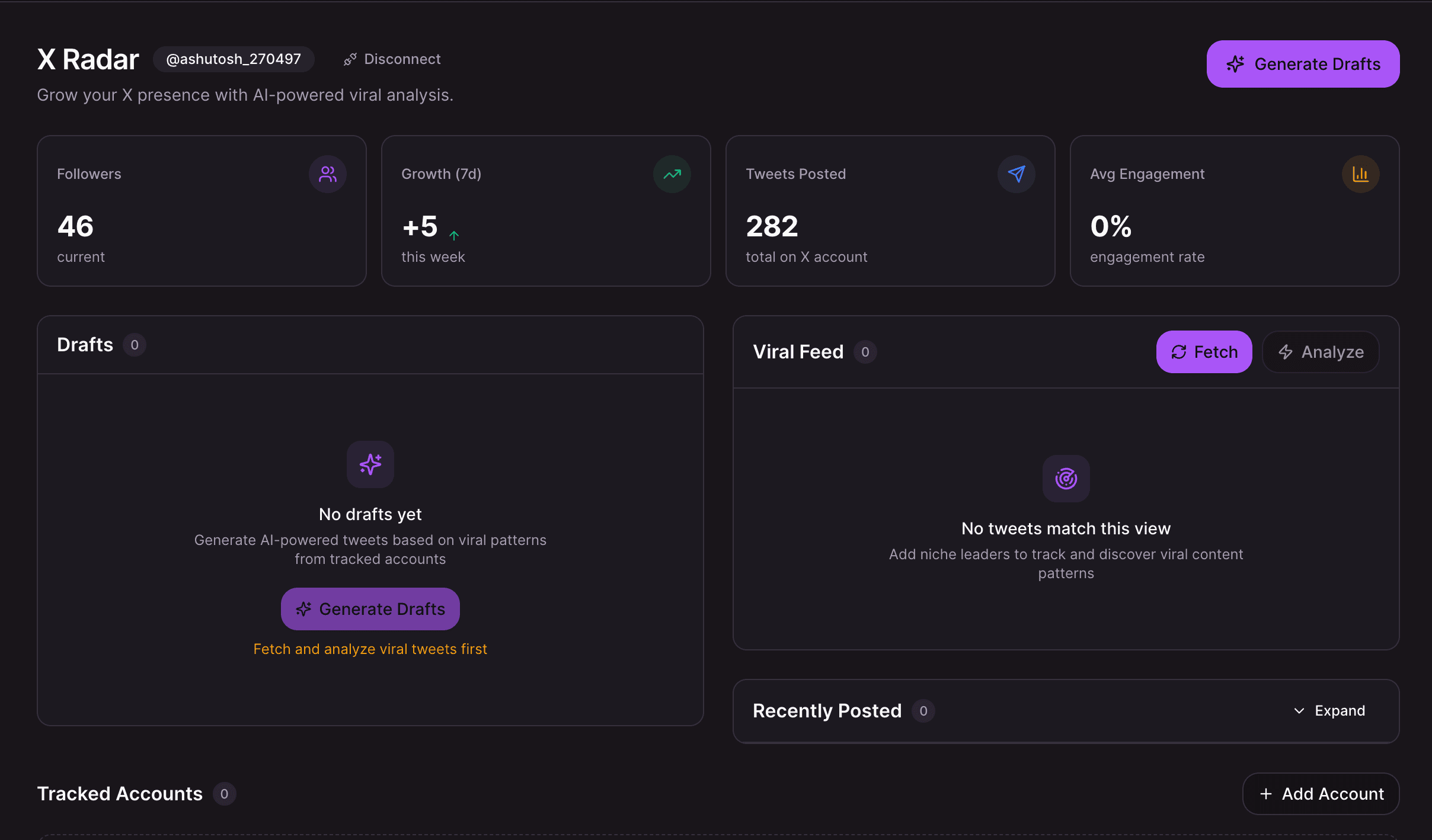1432x840 pixels.
Task: Click the paper plane icon on Tweets Posted card
Action: 1015,174
